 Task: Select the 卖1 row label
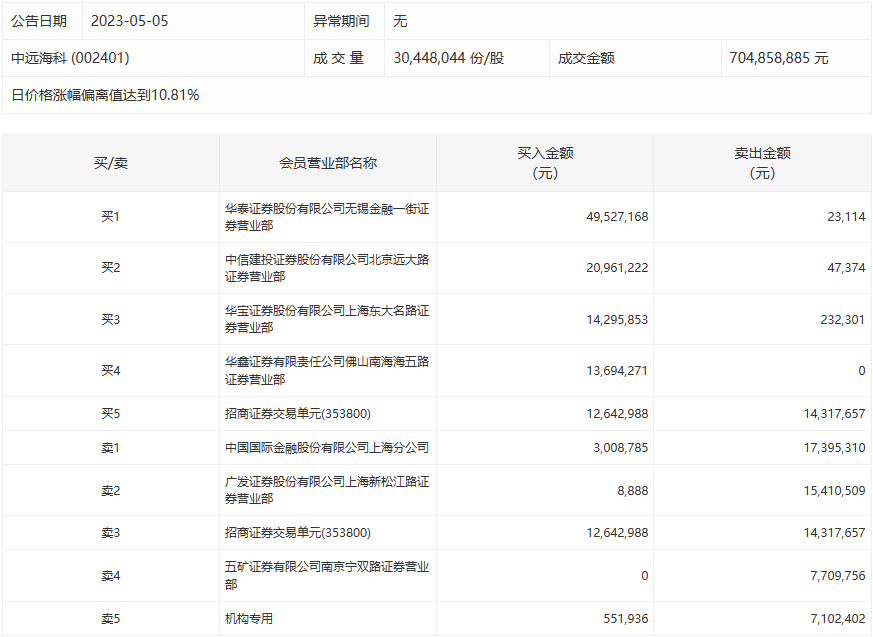[x=111, y=448]
